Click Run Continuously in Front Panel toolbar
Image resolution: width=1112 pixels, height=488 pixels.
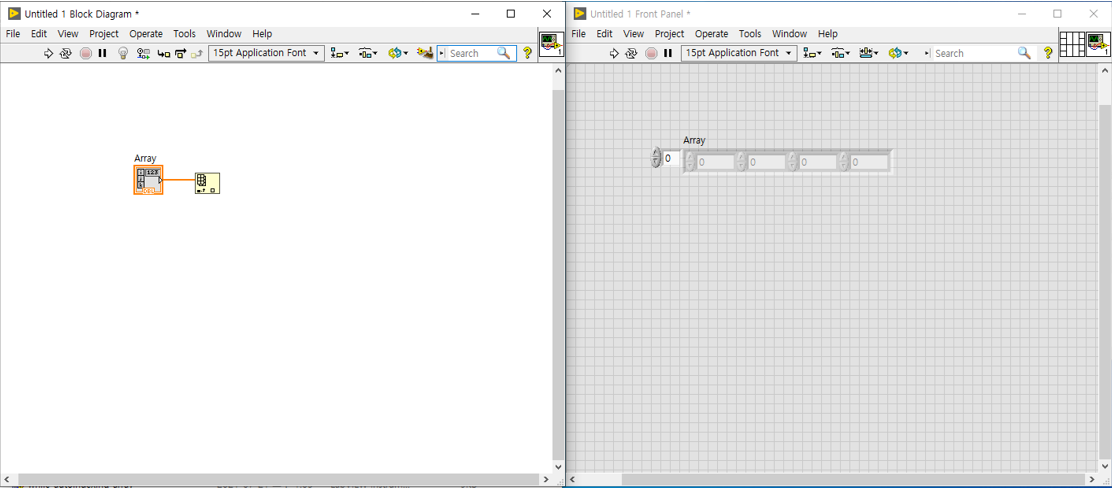click(x=631, y=53)
